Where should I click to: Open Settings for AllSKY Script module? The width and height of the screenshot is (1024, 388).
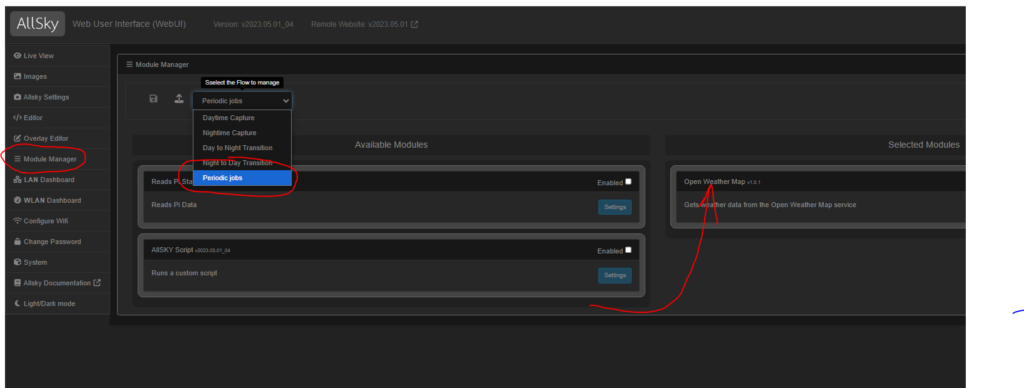tap(615, 275)
